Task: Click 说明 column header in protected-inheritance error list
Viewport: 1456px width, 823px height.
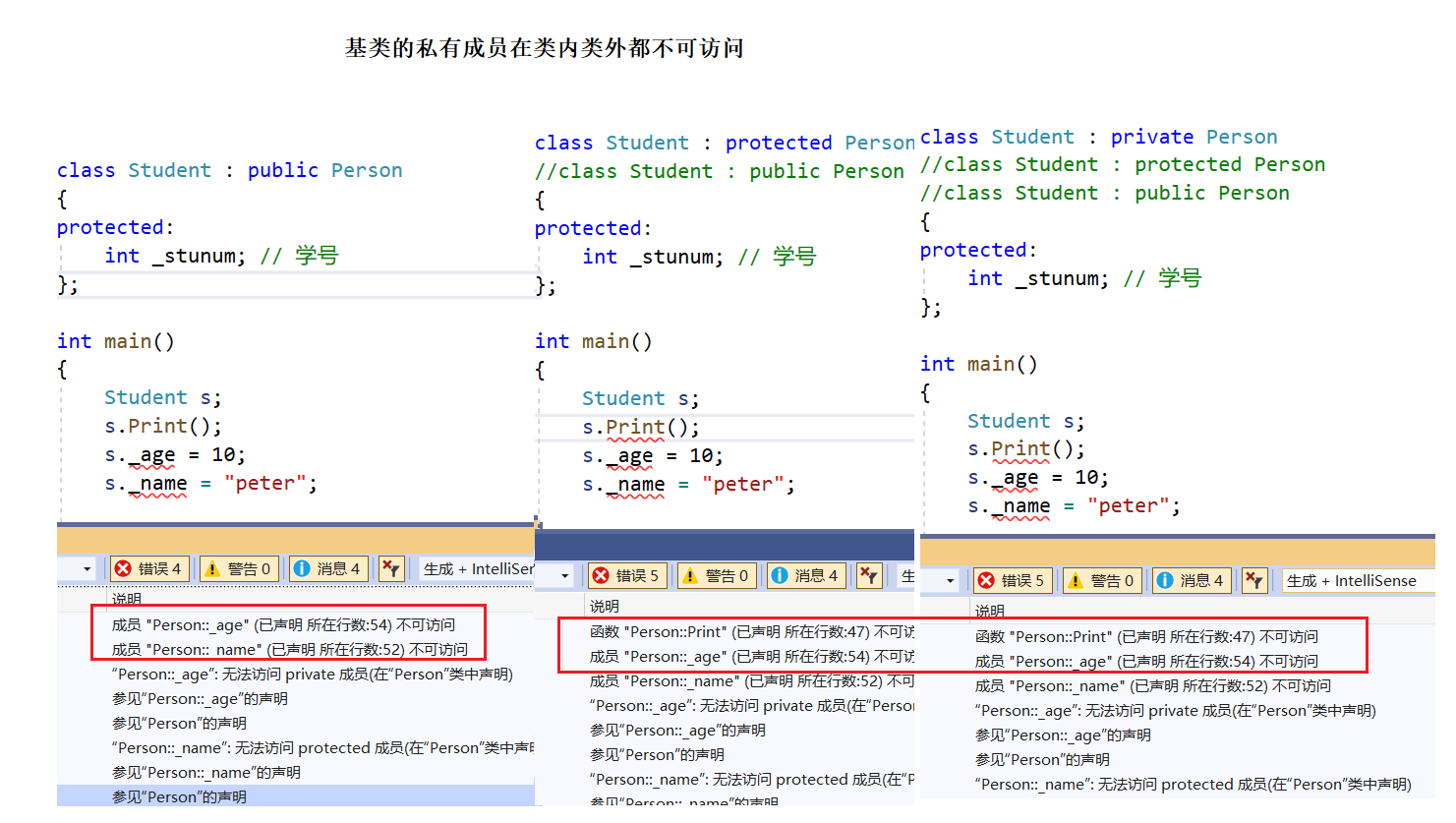Action: click(x=605, y=606)
